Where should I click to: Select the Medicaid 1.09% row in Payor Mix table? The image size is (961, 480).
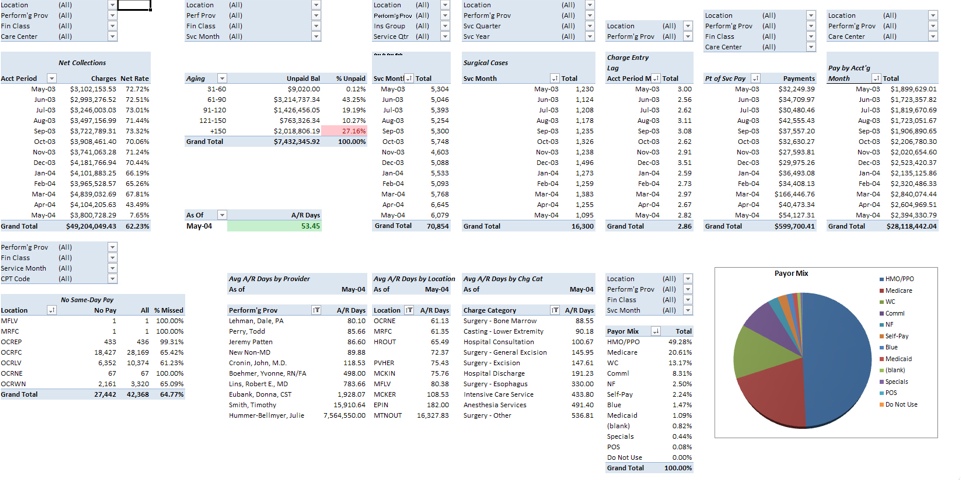click(x=650, y=414)
